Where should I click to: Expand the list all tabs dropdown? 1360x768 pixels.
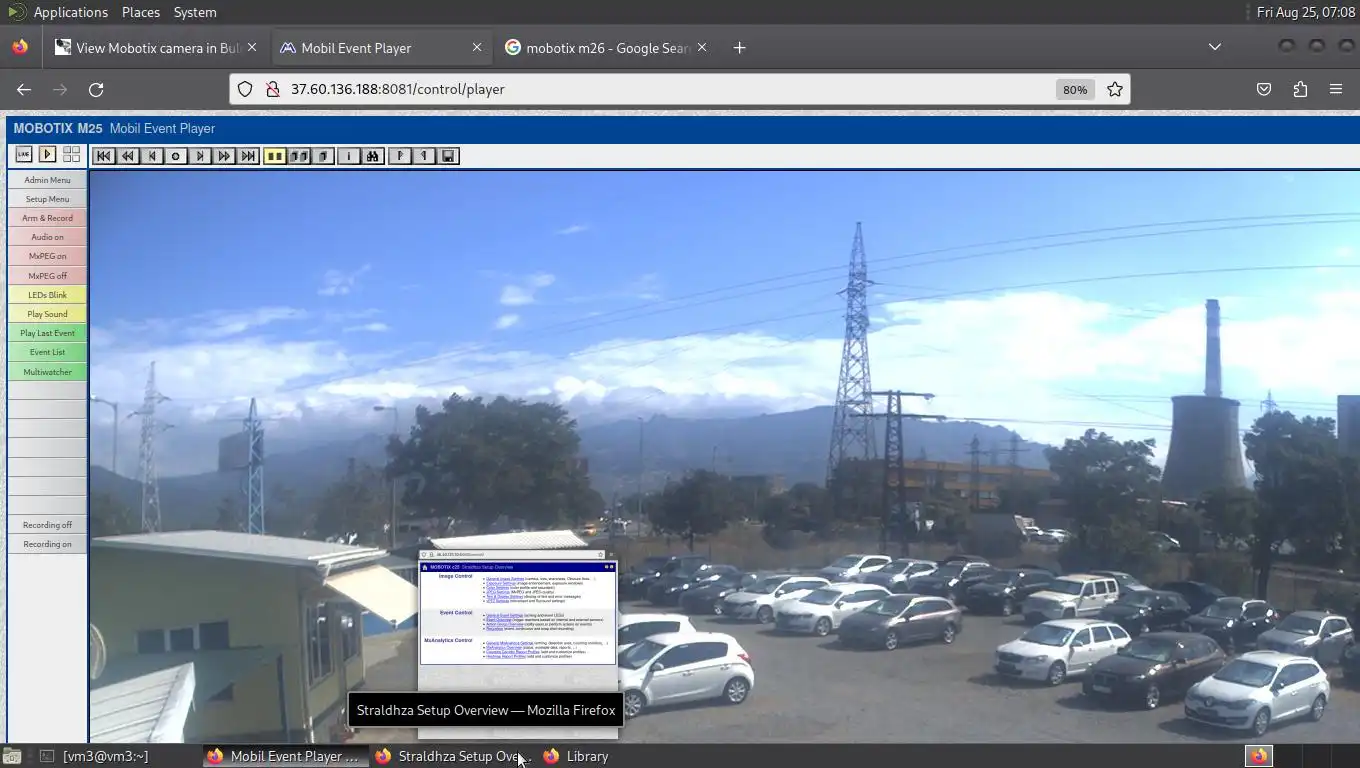(x=1214, y=47)
